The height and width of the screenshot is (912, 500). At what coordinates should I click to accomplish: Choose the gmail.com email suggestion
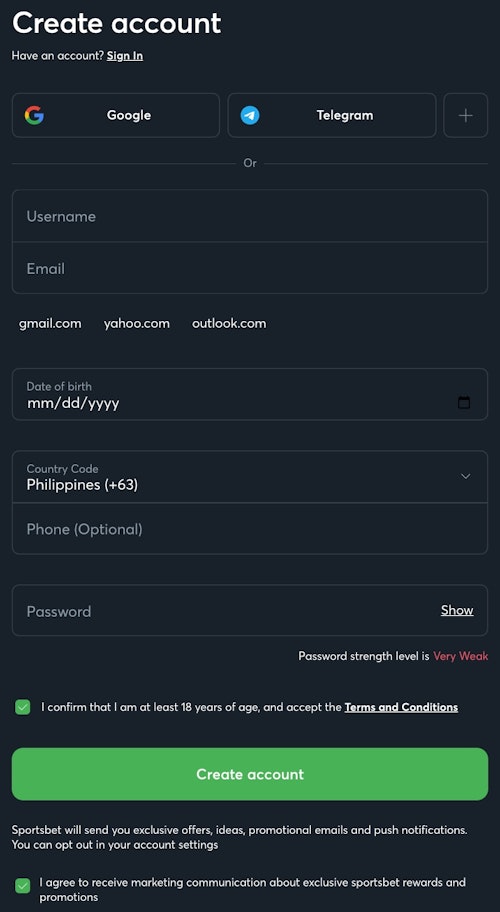point(50,323)
